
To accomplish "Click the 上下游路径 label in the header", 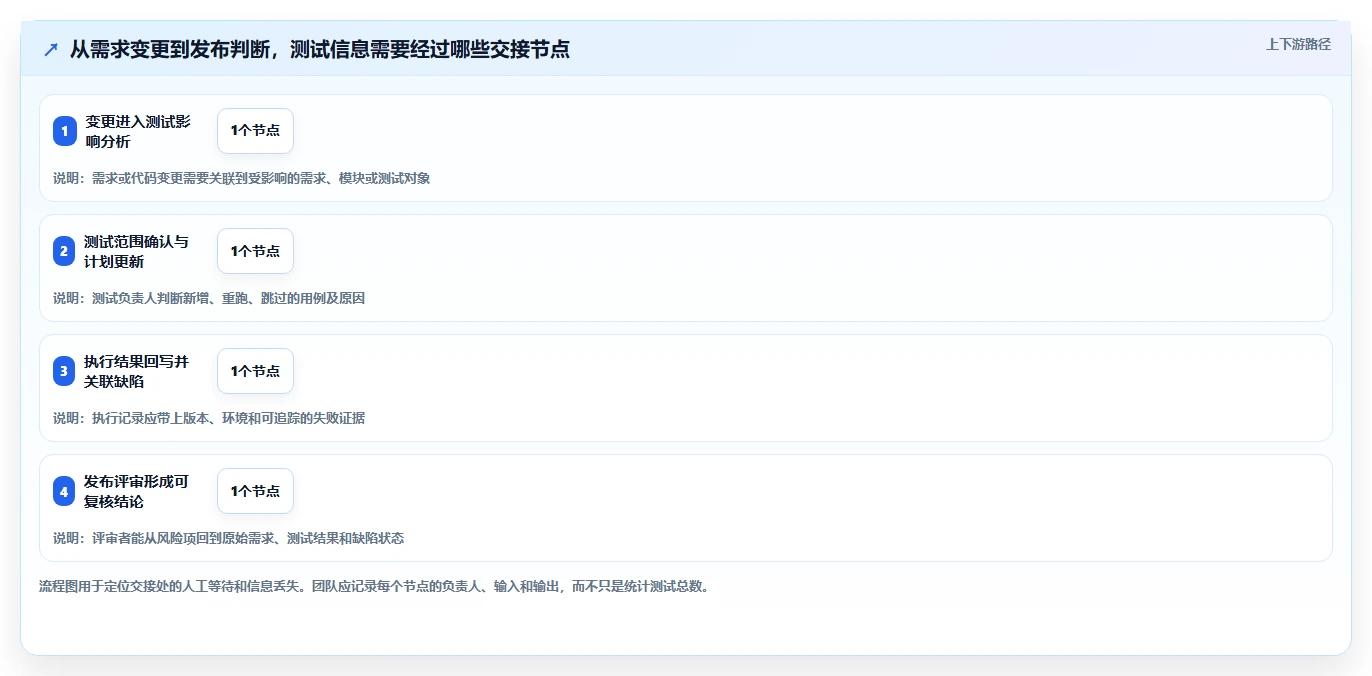I will 1298,44.
